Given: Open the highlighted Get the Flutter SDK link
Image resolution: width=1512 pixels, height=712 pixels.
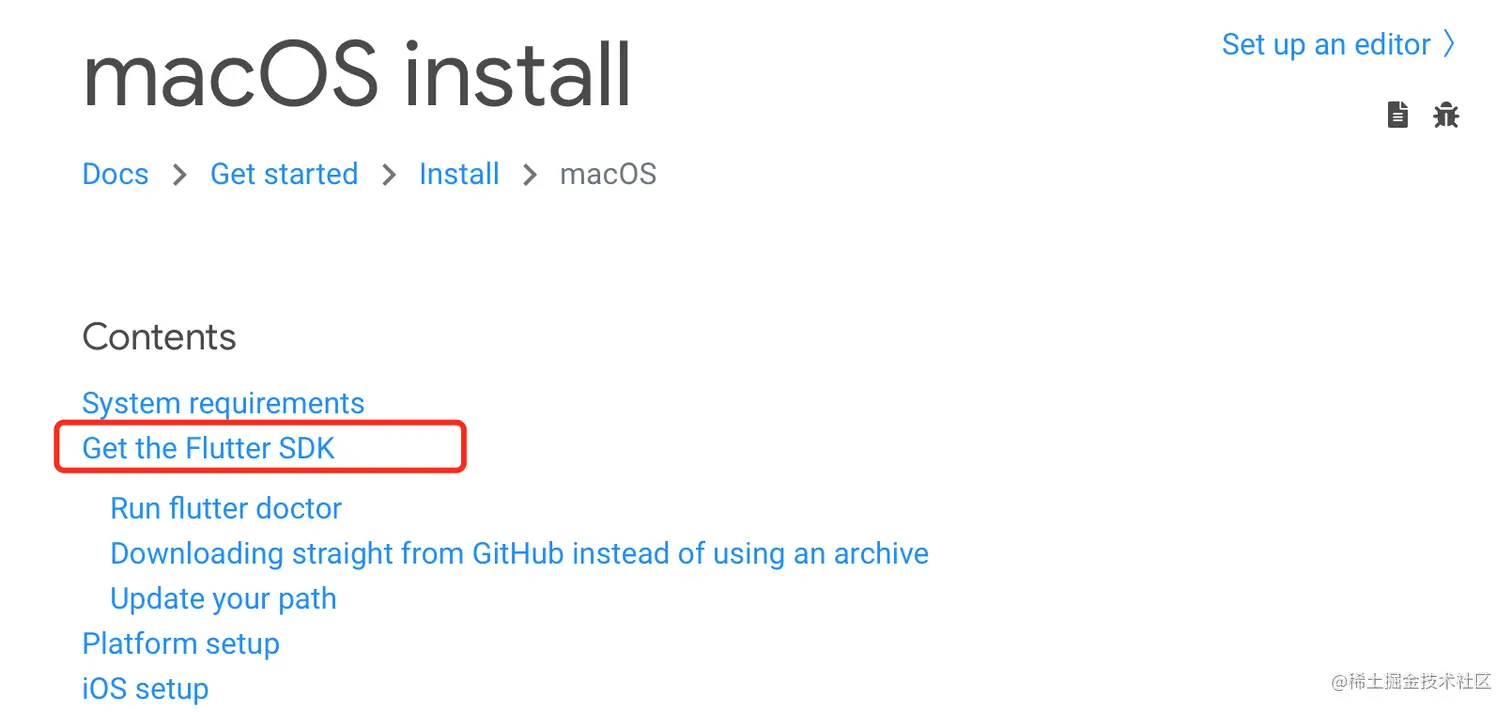Looking at the screenshot, I should coord(209,448).
